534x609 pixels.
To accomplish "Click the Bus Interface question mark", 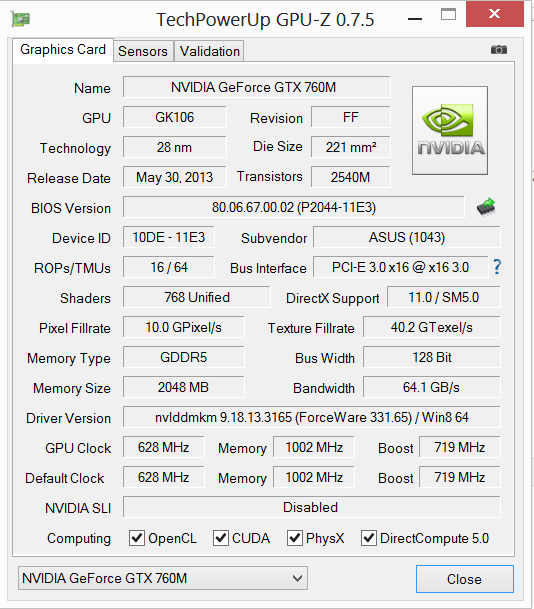I will (x=497, y=267).
